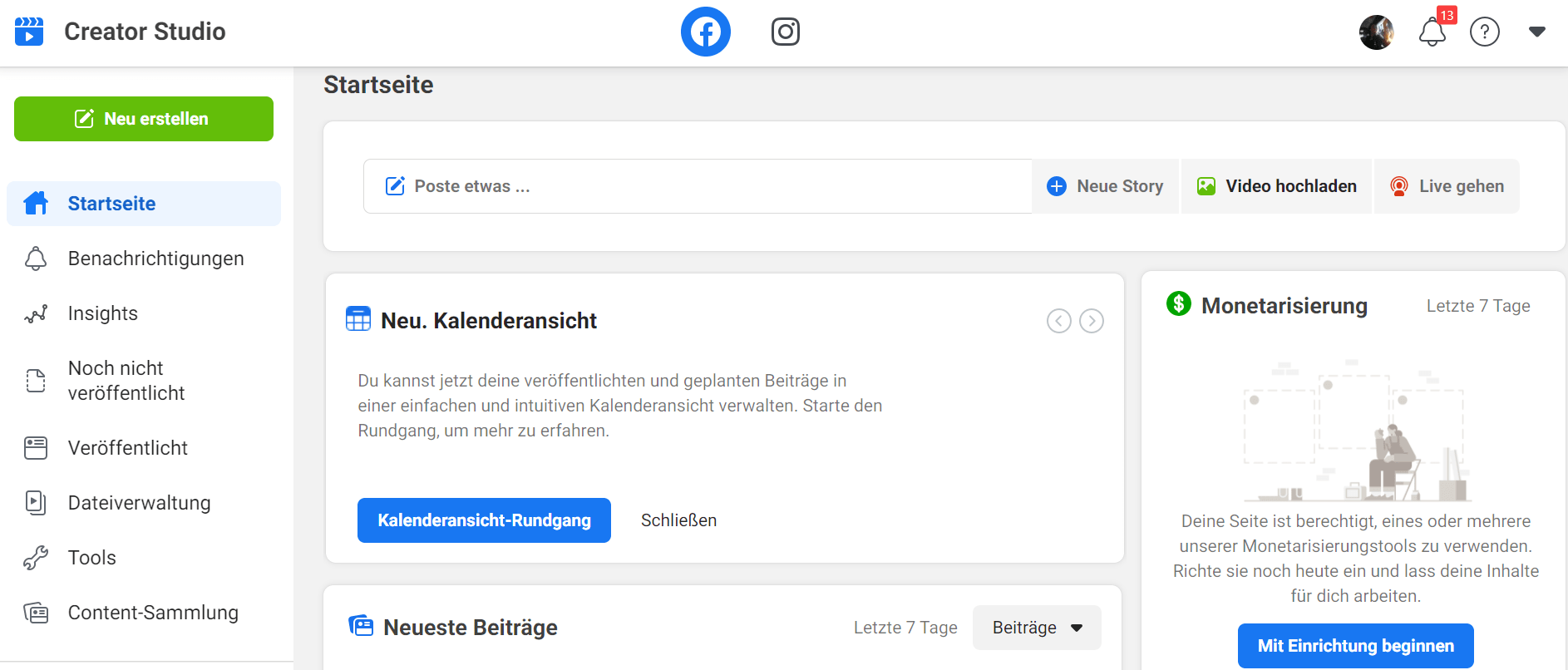Click the Video hochladen button
1568x670 pixels.
tap(1276, 186)
